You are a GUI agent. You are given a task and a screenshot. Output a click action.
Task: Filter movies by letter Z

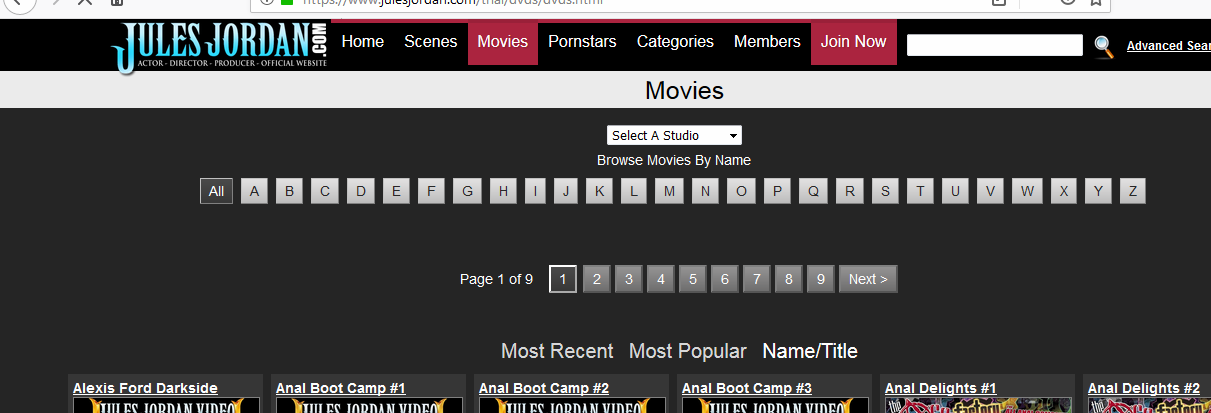tap(1132, 191)
